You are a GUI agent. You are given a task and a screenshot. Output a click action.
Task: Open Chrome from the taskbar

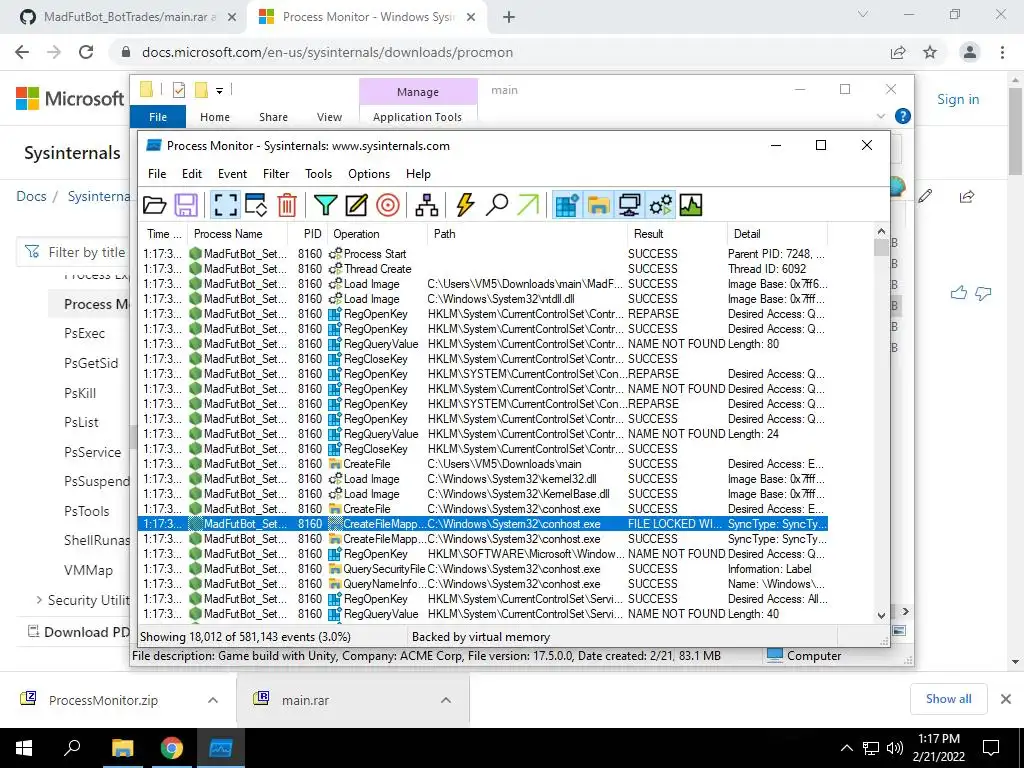pyautogui.click(x=172, y=748)
